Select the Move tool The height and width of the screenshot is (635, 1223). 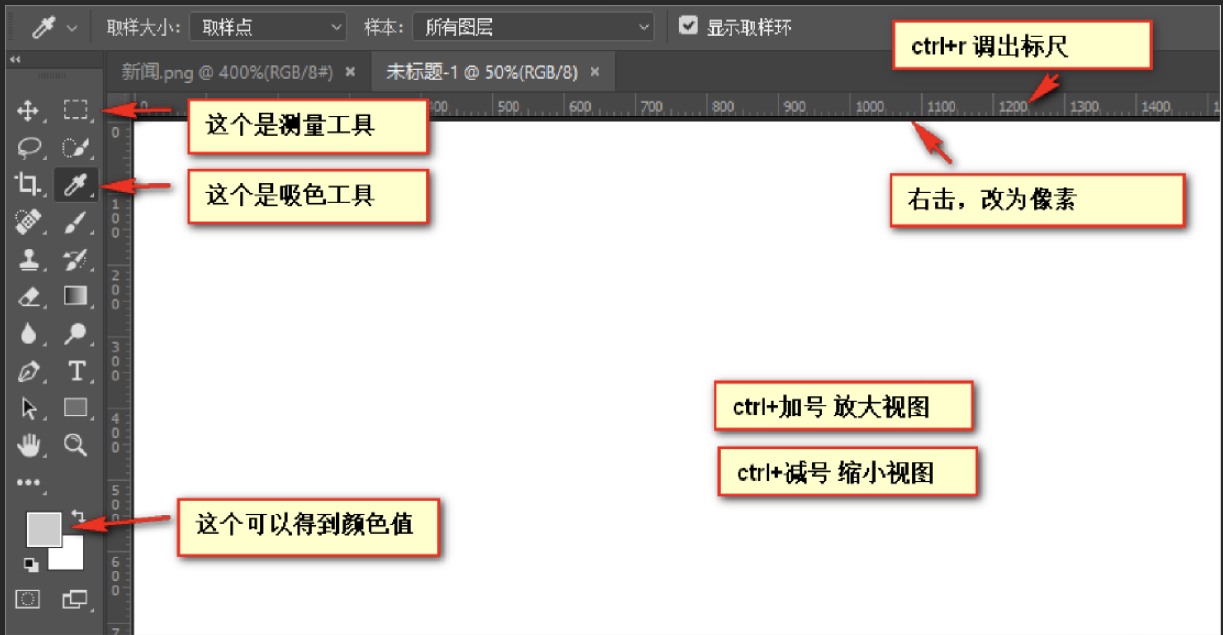(29, 110)
